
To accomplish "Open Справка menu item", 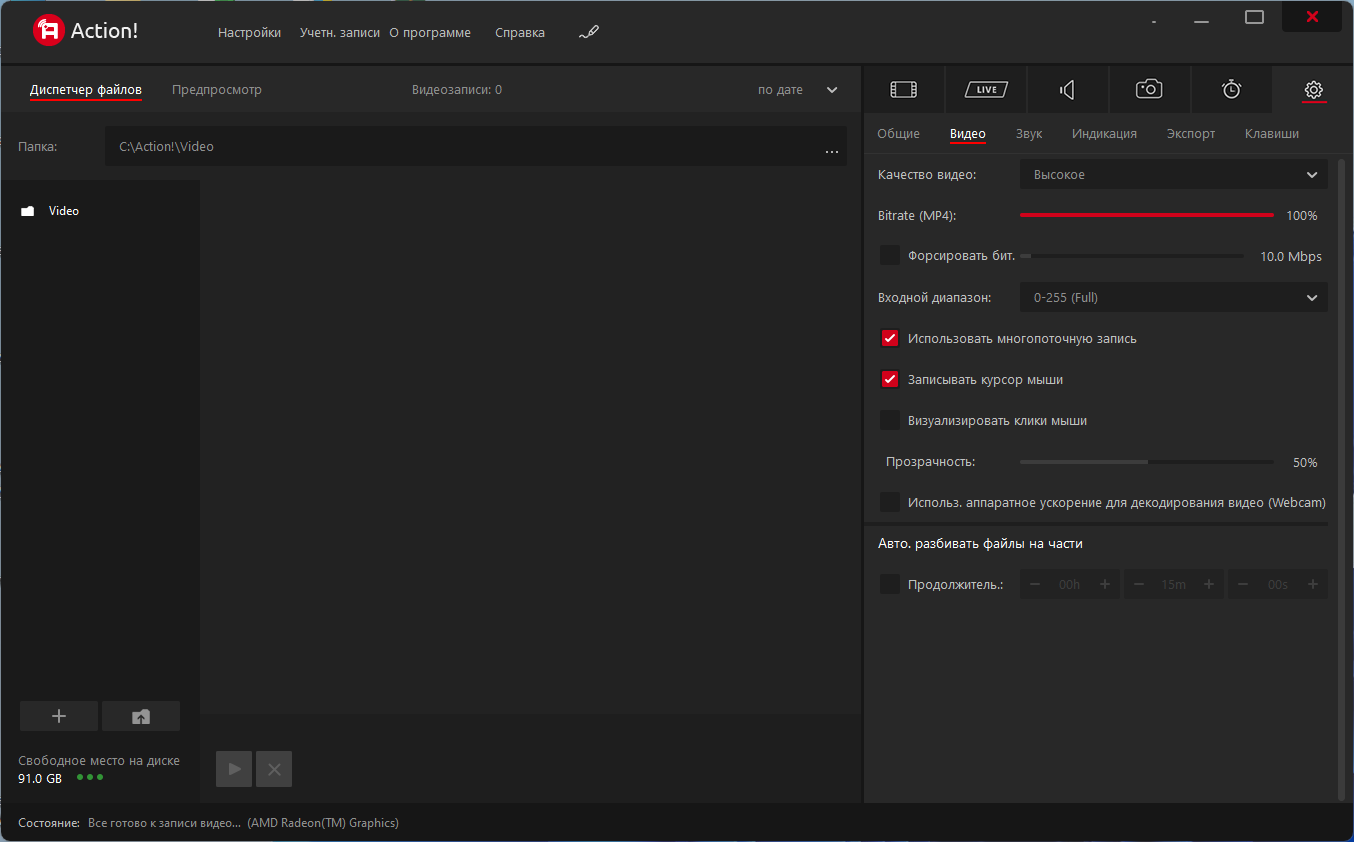I will pos(520,32).
